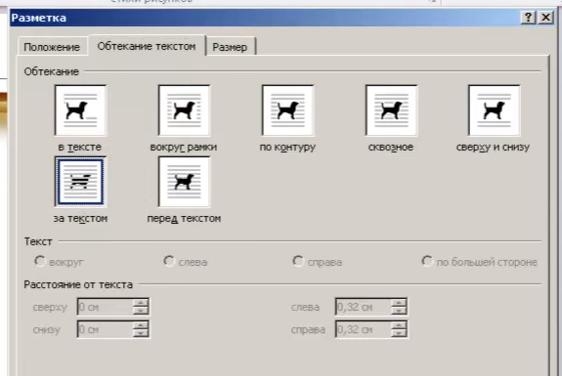Close the Разметка dialog window
This screenshot has width=562, height=376.
click(546, 17)
